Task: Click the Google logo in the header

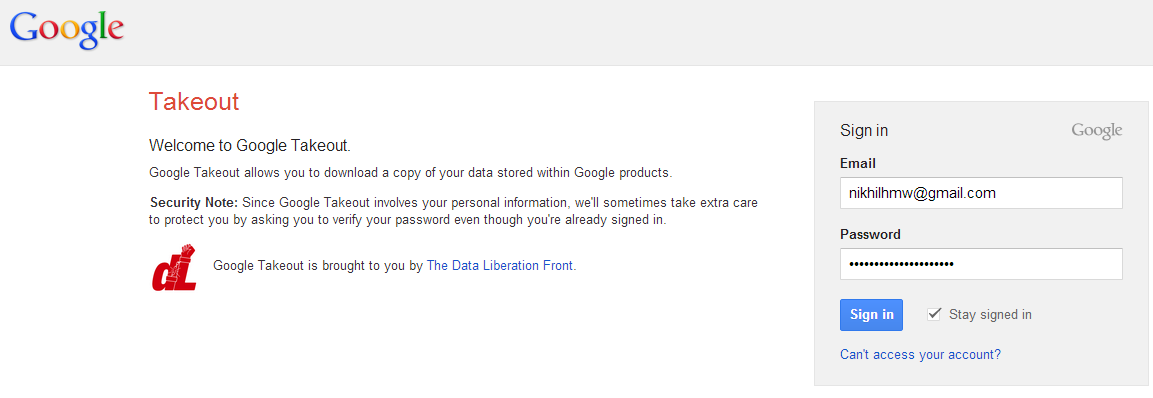Action: pos(66,29)
